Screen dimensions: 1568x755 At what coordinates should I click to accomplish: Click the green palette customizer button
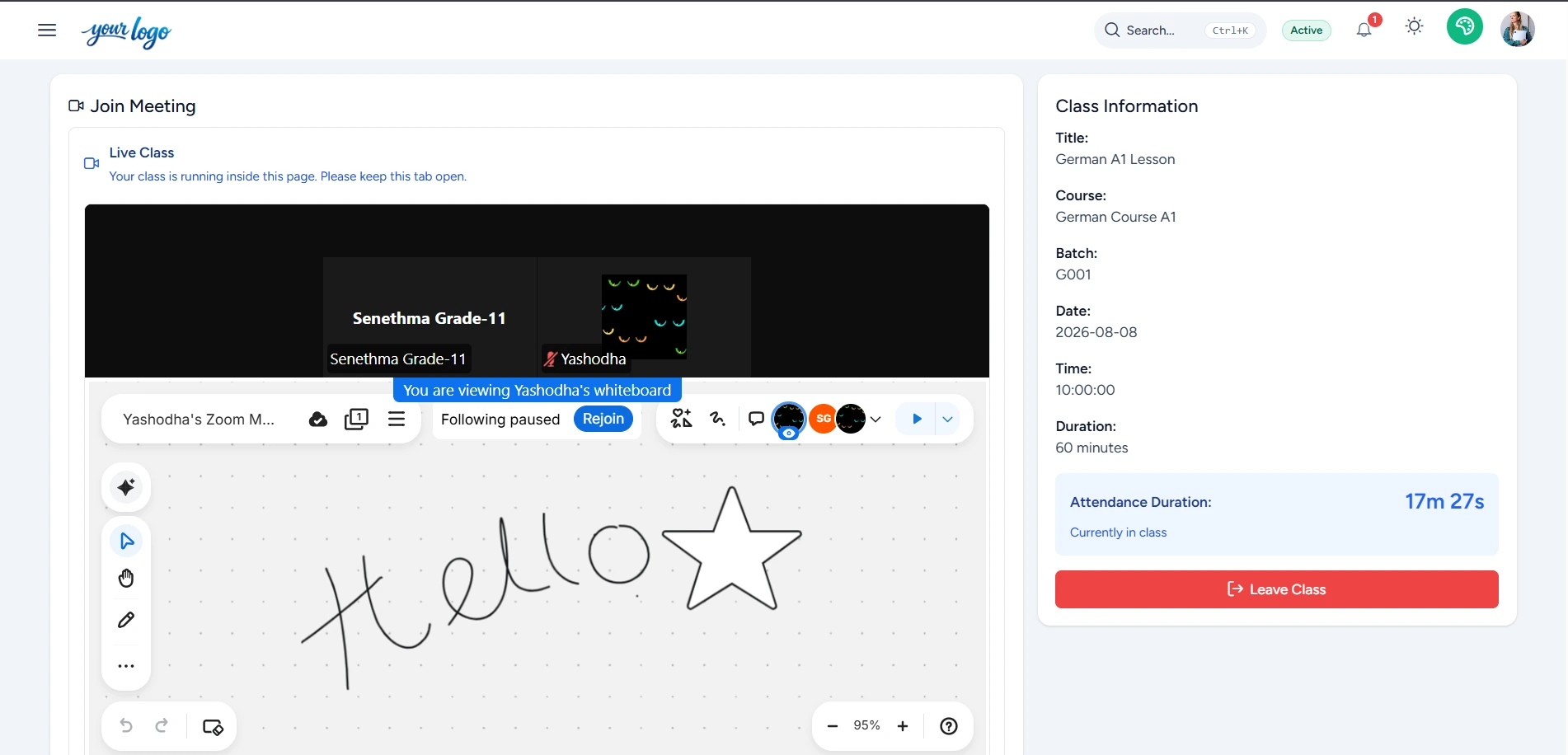1465,26
